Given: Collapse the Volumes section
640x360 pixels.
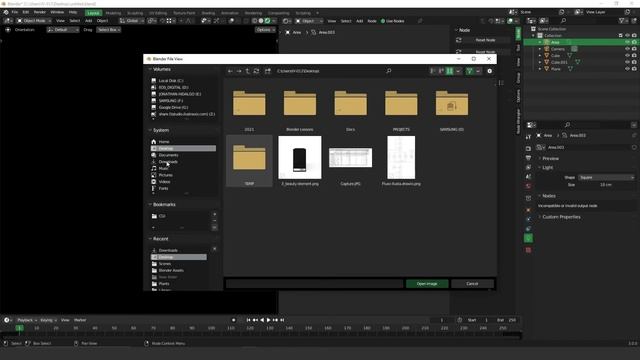Looking at the screenshot, I should [162, 69].
